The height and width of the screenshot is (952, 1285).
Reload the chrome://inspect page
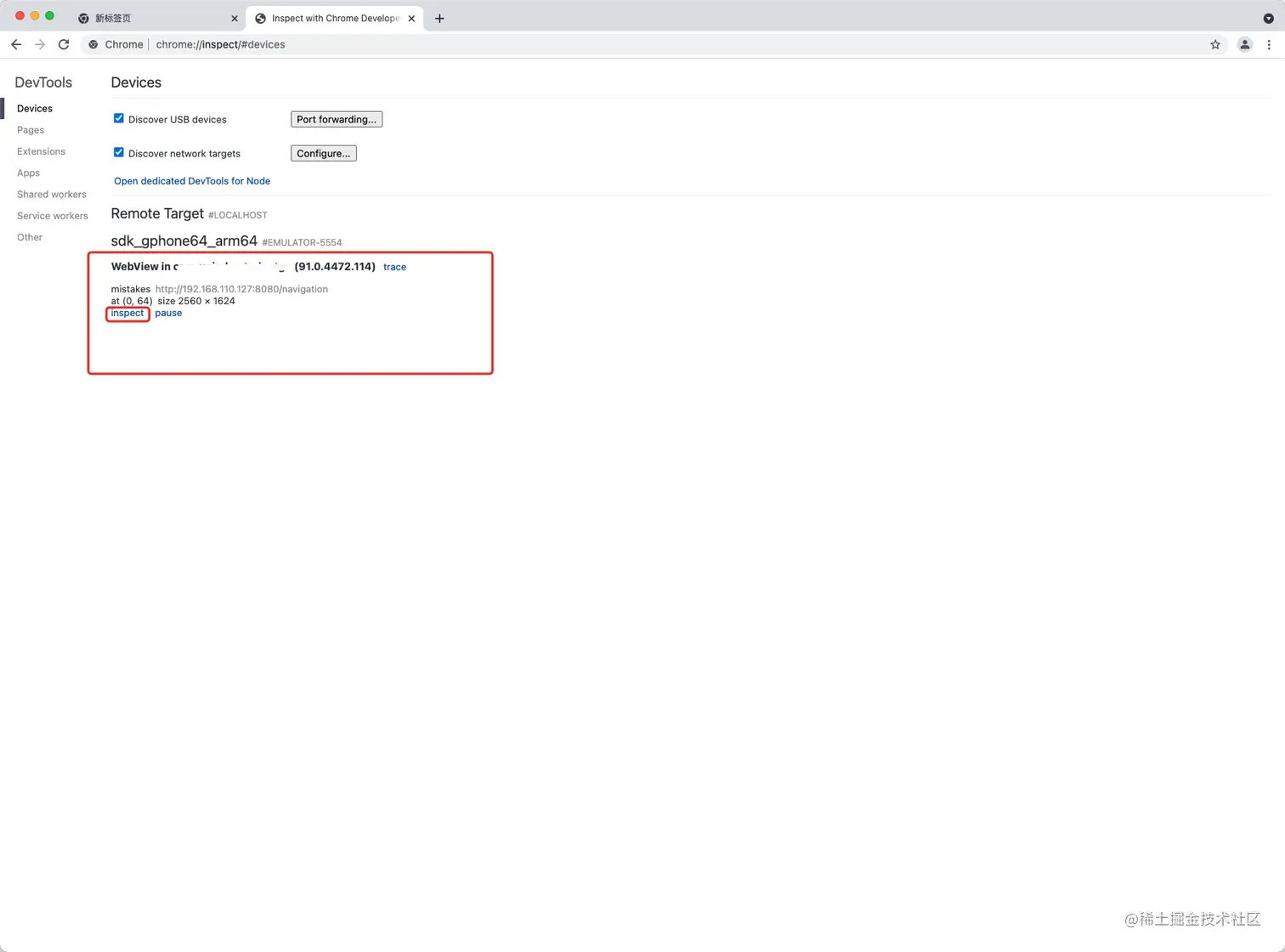[x=64, y=44]
